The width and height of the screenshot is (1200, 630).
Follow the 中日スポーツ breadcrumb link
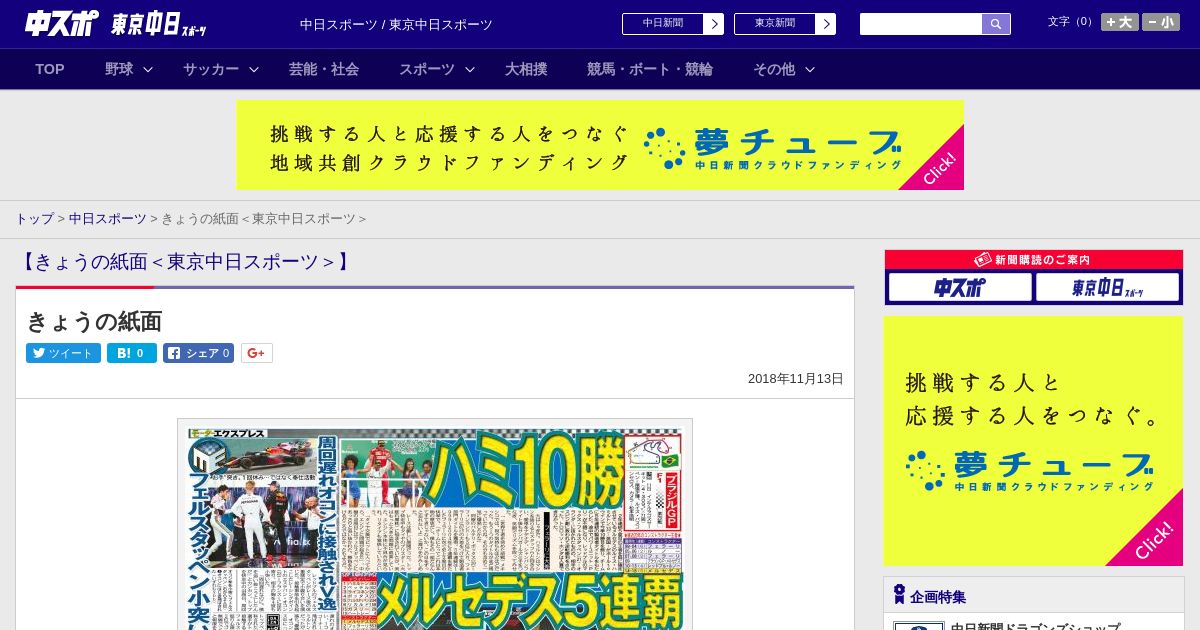(108, 219)
